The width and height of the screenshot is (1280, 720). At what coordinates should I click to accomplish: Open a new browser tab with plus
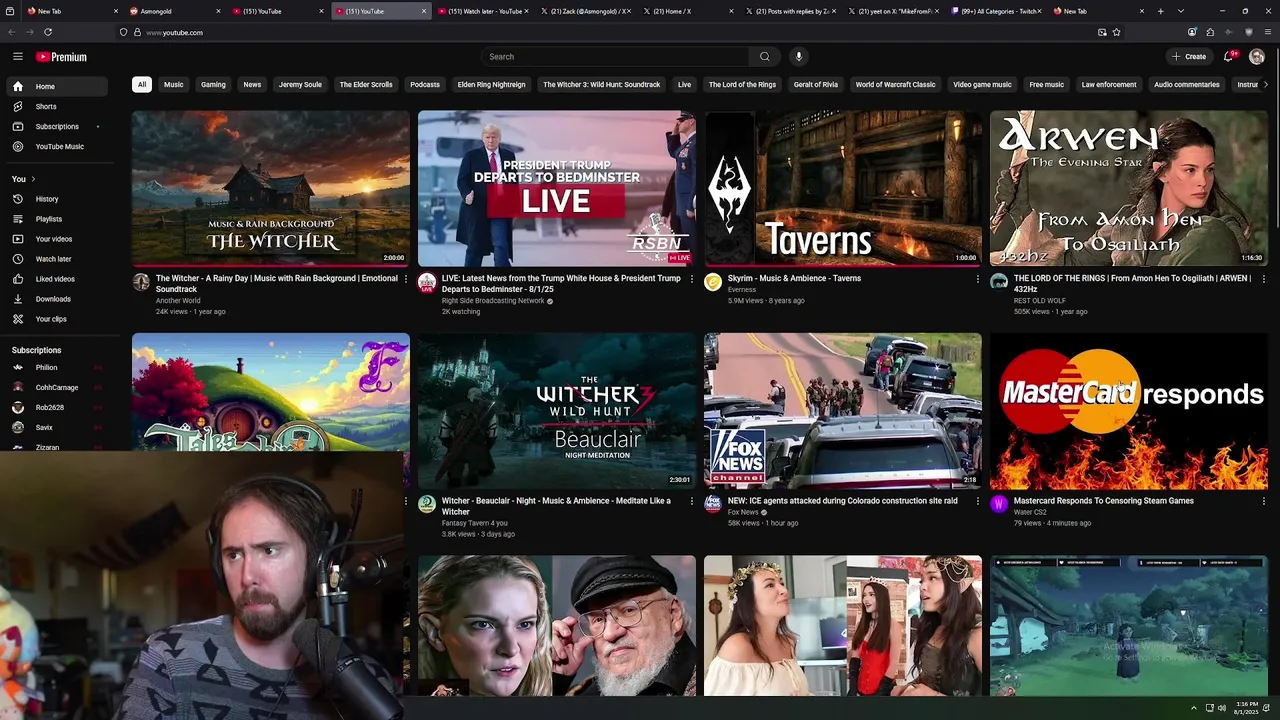1160,11
